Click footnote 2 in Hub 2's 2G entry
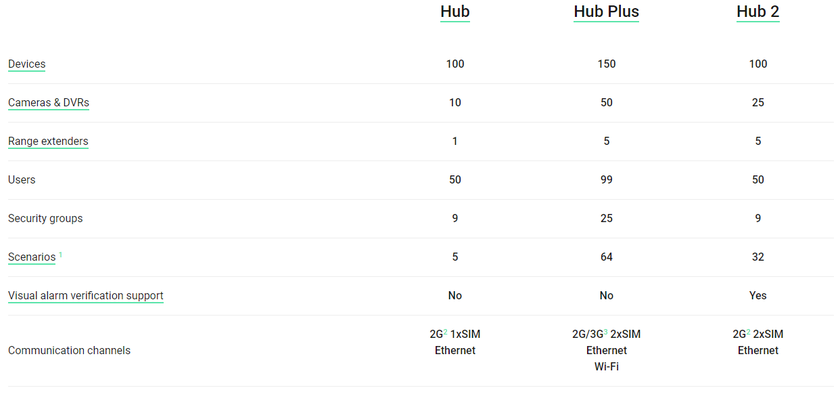The height and width of the screenshot is (409, 840). tap(747, 331)
